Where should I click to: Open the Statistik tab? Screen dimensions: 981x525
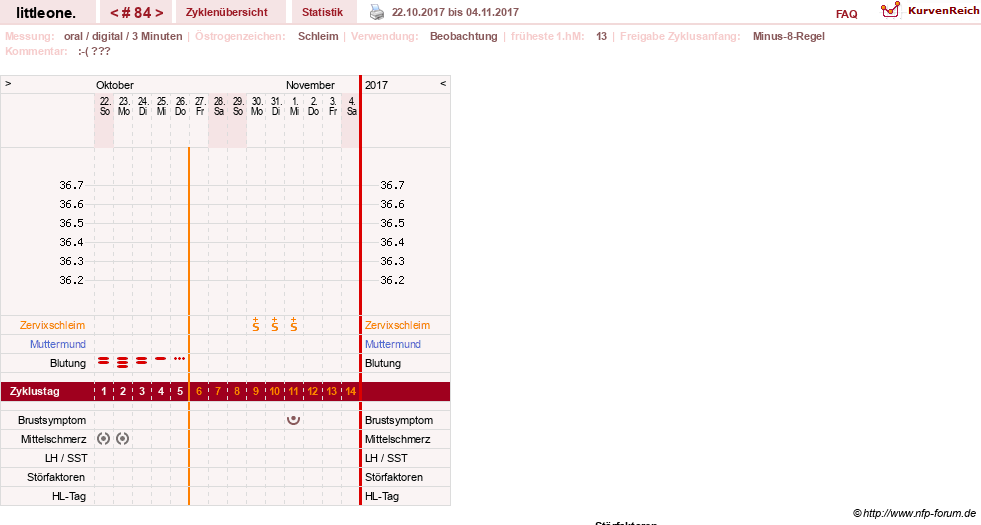322,12
